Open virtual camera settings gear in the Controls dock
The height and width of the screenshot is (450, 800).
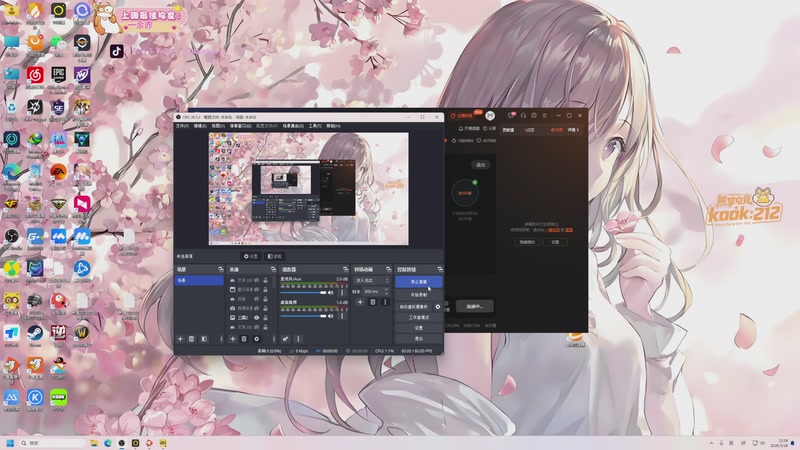pos(438,307)
